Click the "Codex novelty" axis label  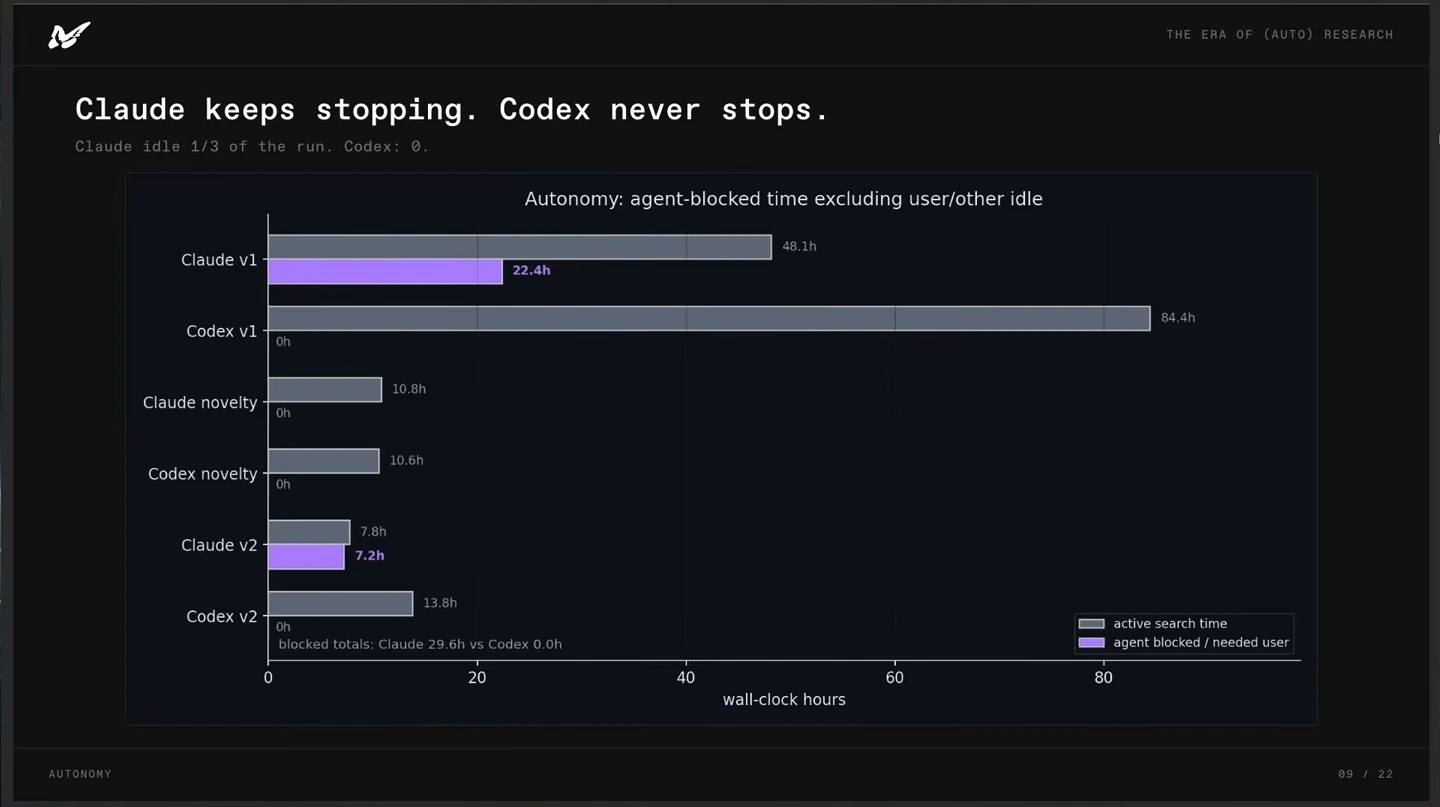coord(203,474)
